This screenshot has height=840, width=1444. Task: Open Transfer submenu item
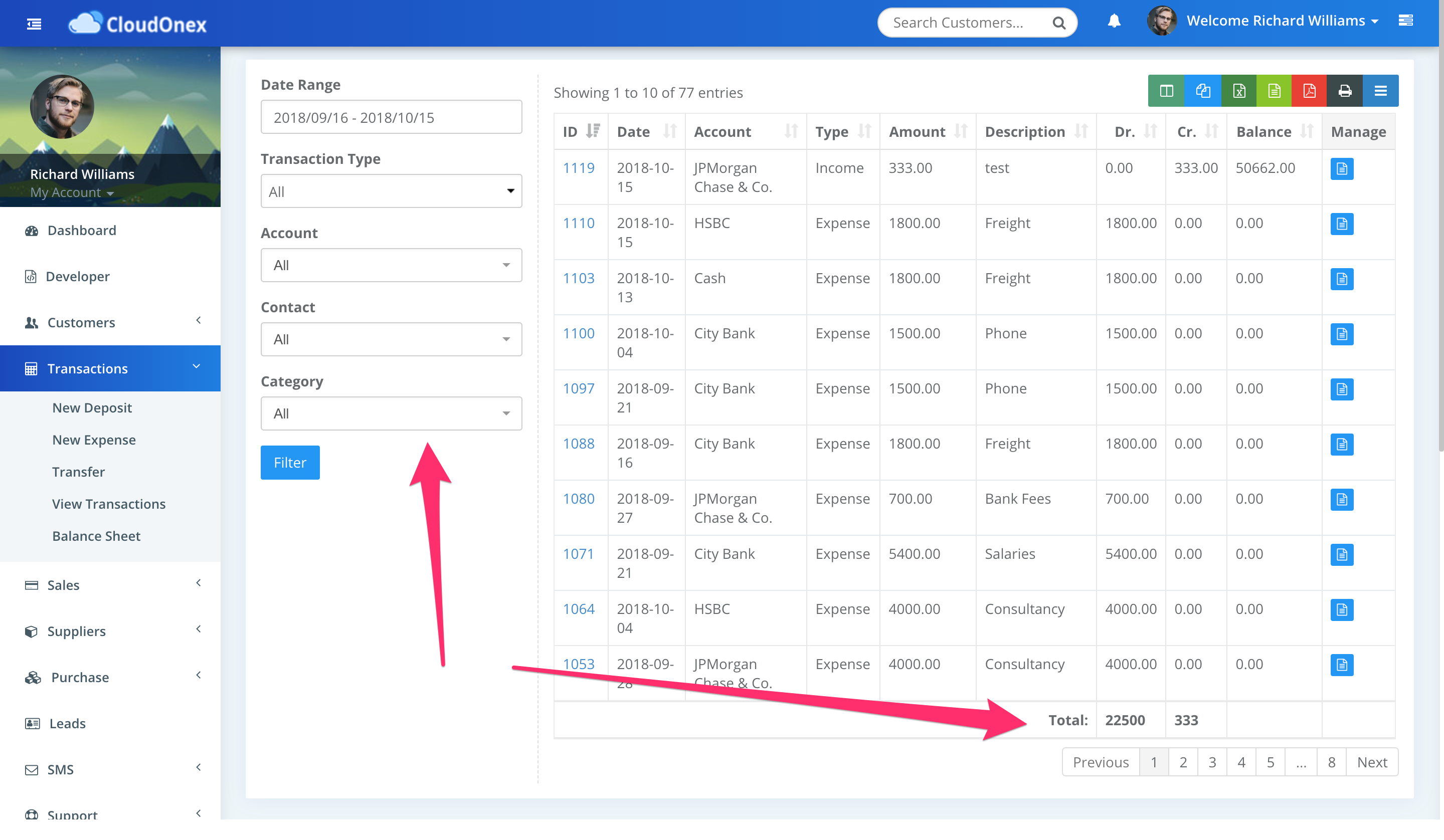[79, 472]
